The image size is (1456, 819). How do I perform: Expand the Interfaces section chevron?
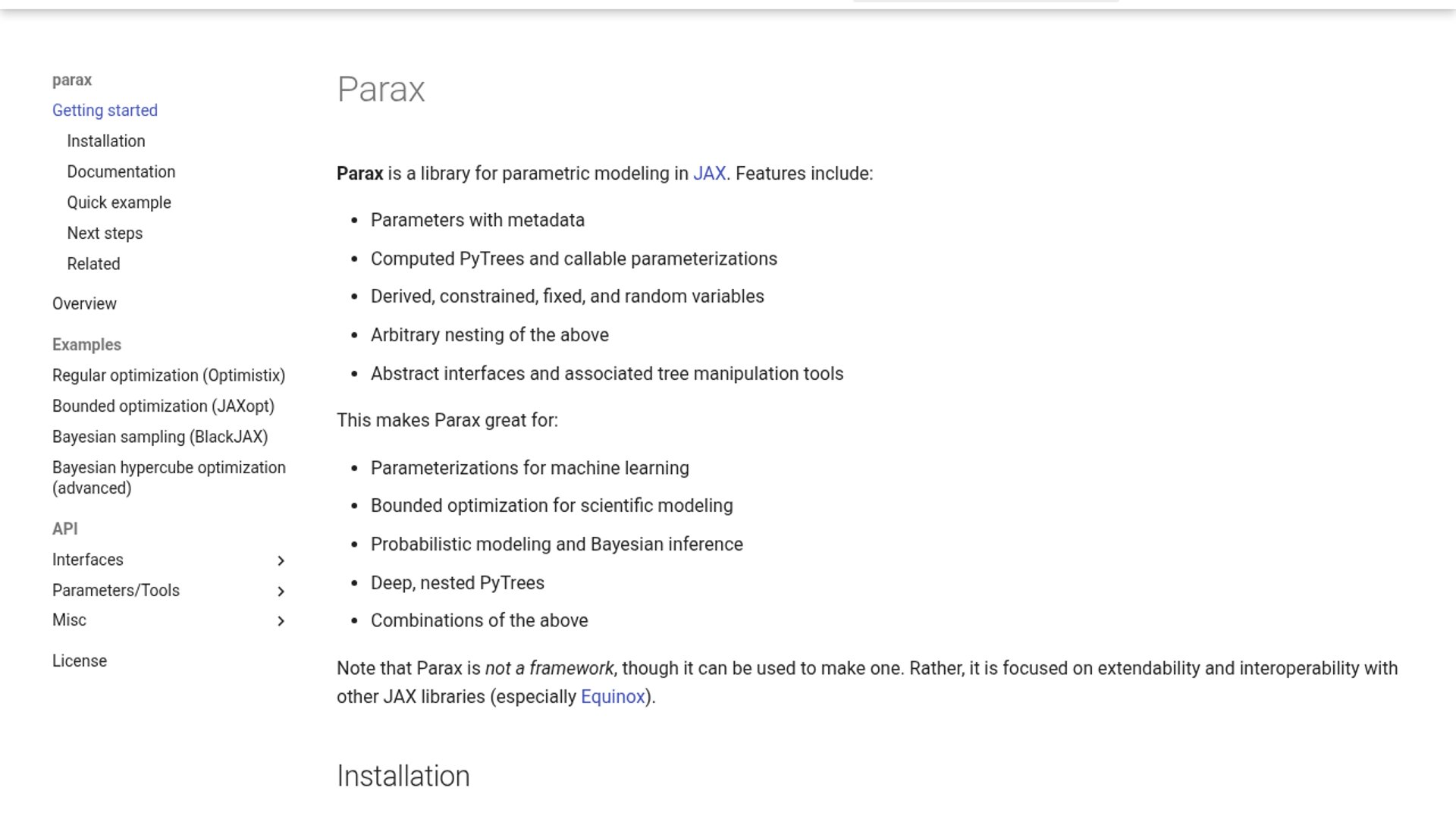[x=281, y=560]
